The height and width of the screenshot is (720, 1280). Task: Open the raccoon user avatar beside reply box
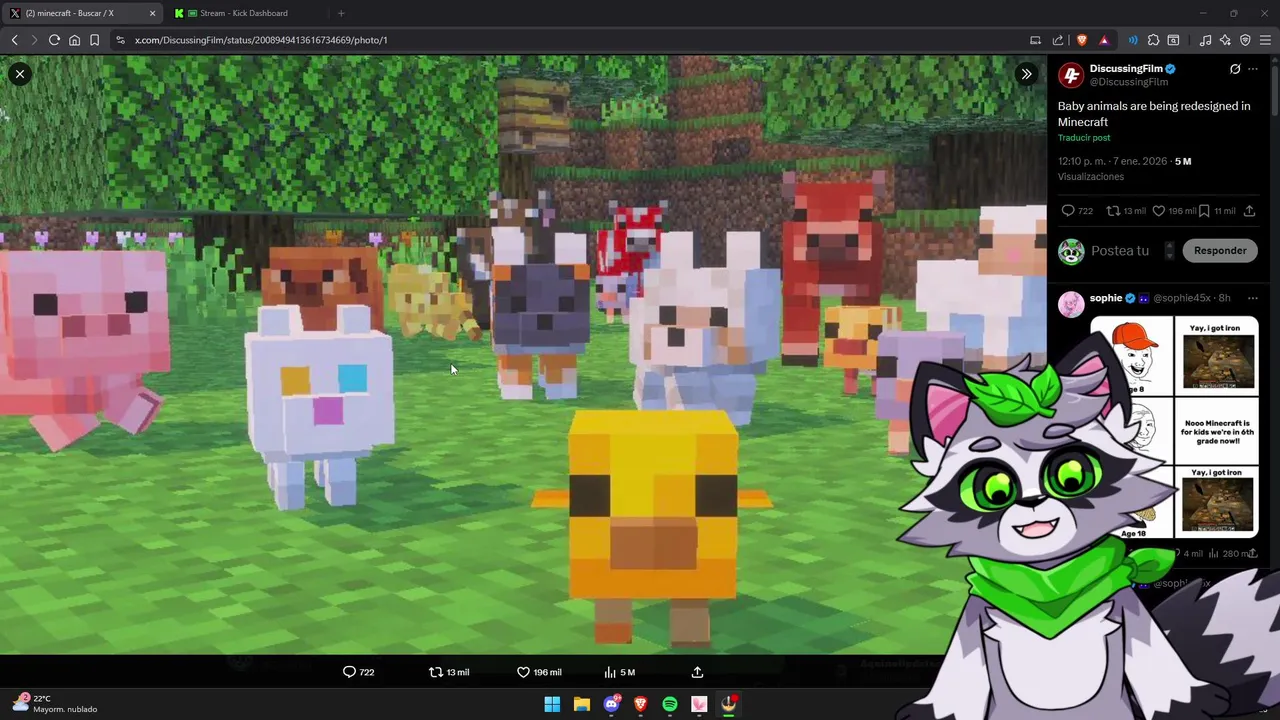(x=1071, y=251)
